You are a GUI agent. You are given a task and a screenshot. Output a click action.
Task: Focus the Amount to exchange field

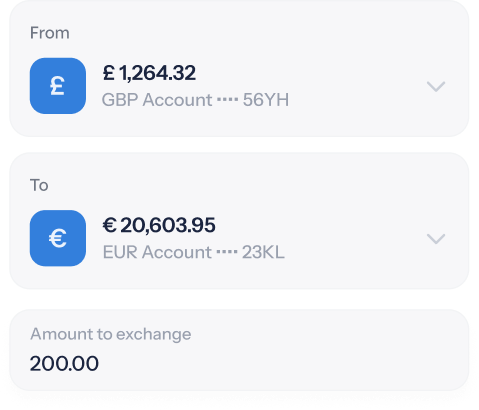tap(239, 350)
